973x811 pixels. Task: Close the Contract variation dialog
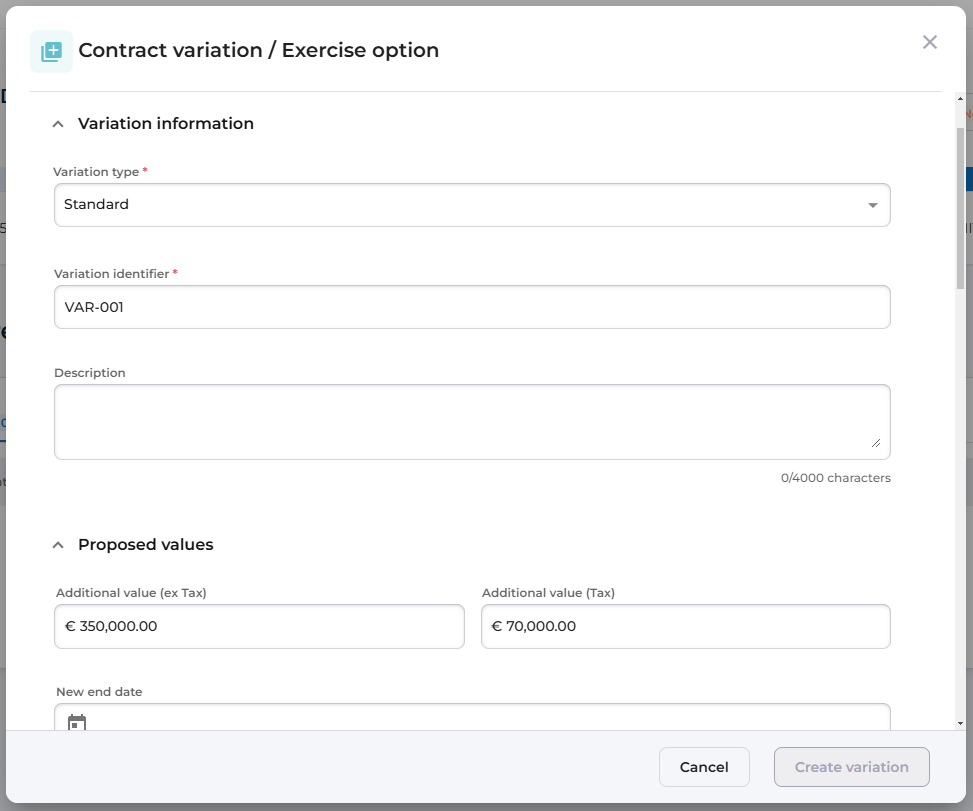click(x=930, y=42)
